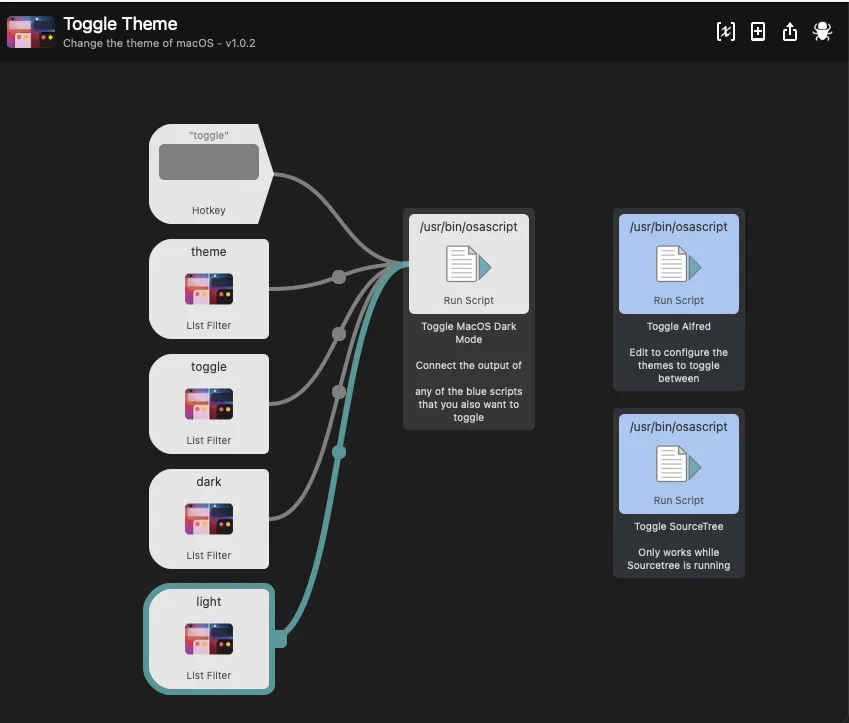Open the workflow variables [x] editor
This screenshot has width=849, height=723.
pos(726,31)
